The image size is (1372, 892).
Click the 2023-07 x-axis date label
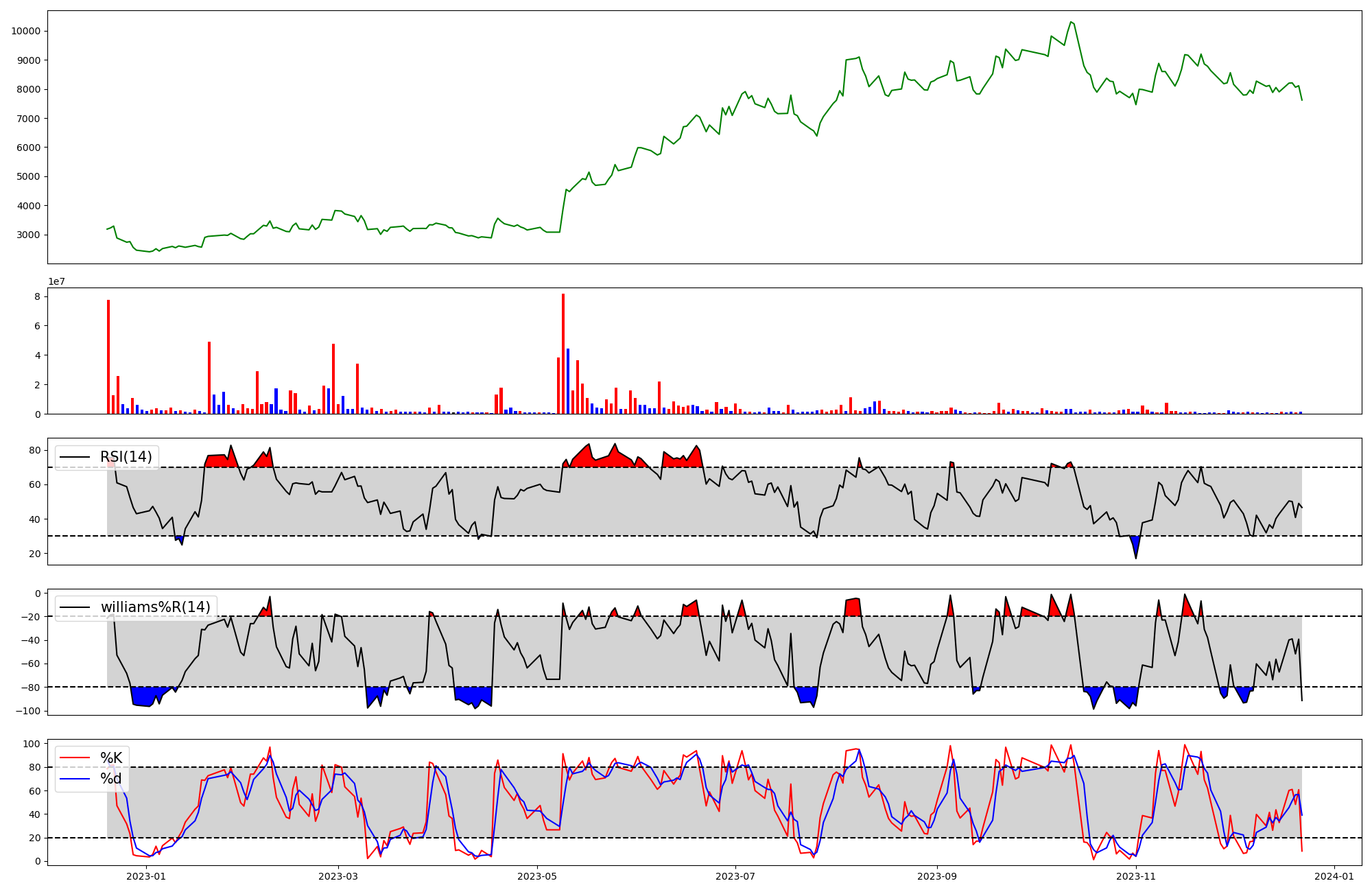point(735,876)
